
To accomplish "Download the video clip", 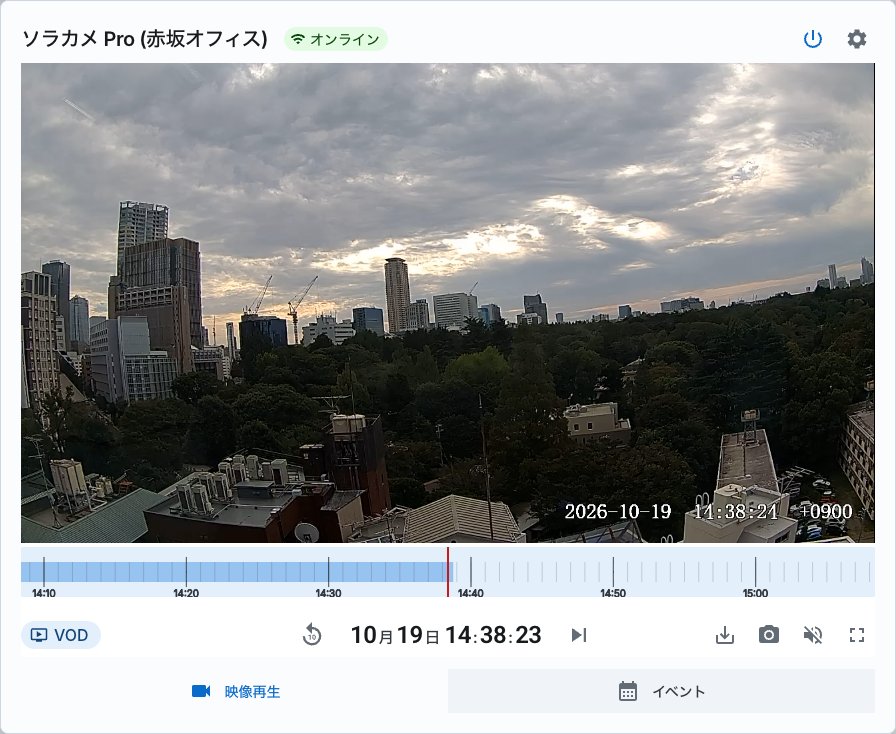I will click(725, 635).
